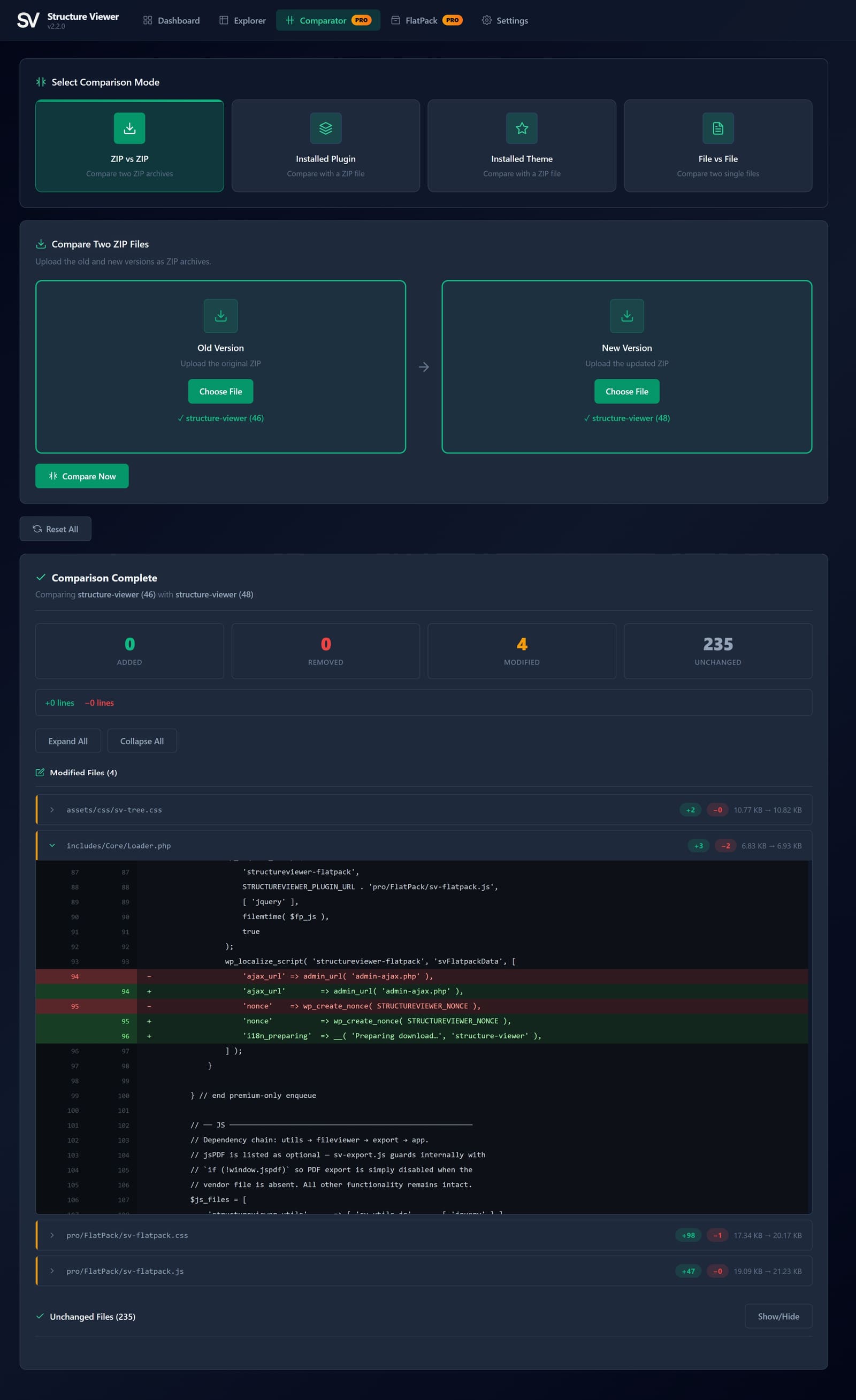Click the Unchanged Files checkmark icon
Screen dimensions: 856x1400
pos(40,1316)
